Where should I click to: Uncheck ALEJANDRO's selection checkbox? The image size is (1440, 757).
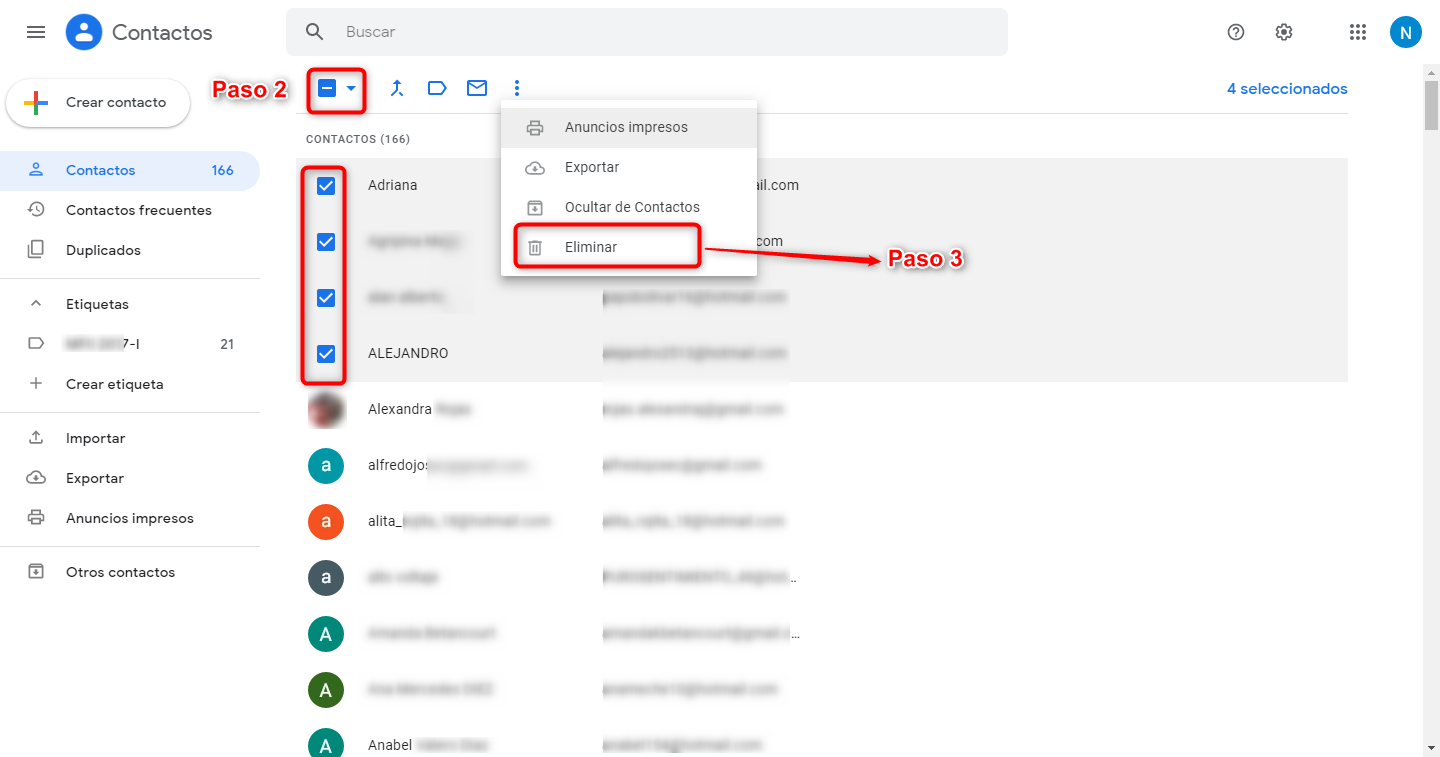click(x=325, y=352)
